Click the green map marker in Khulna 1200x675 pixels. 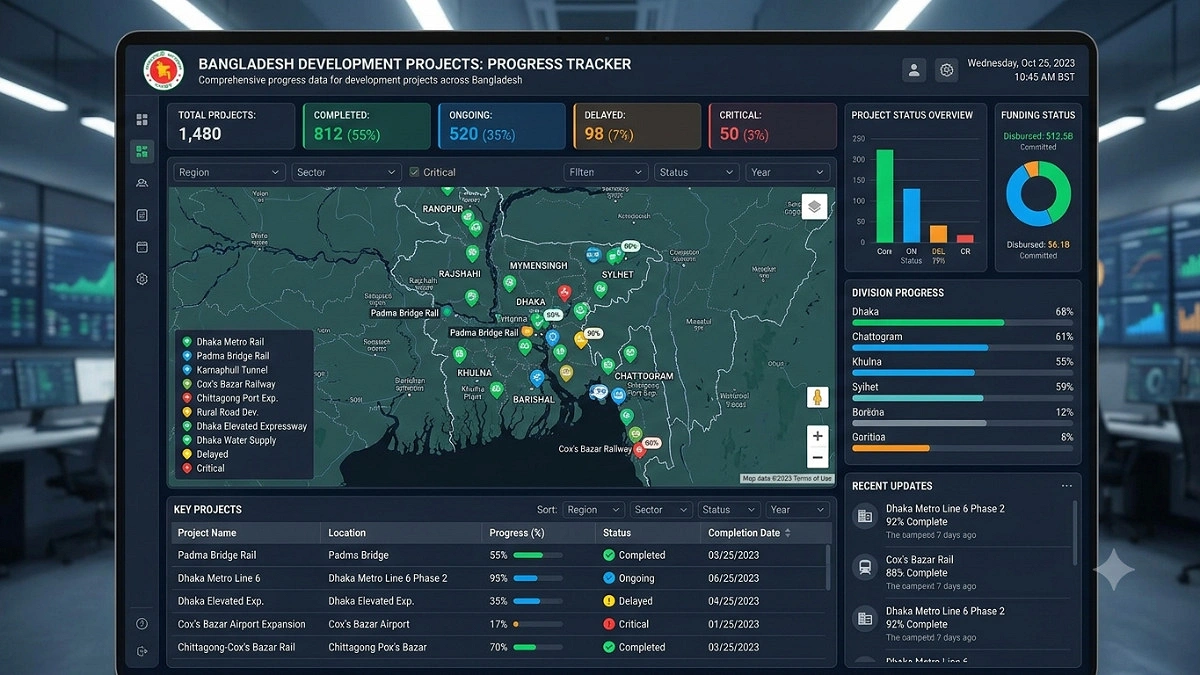[460, 354]
